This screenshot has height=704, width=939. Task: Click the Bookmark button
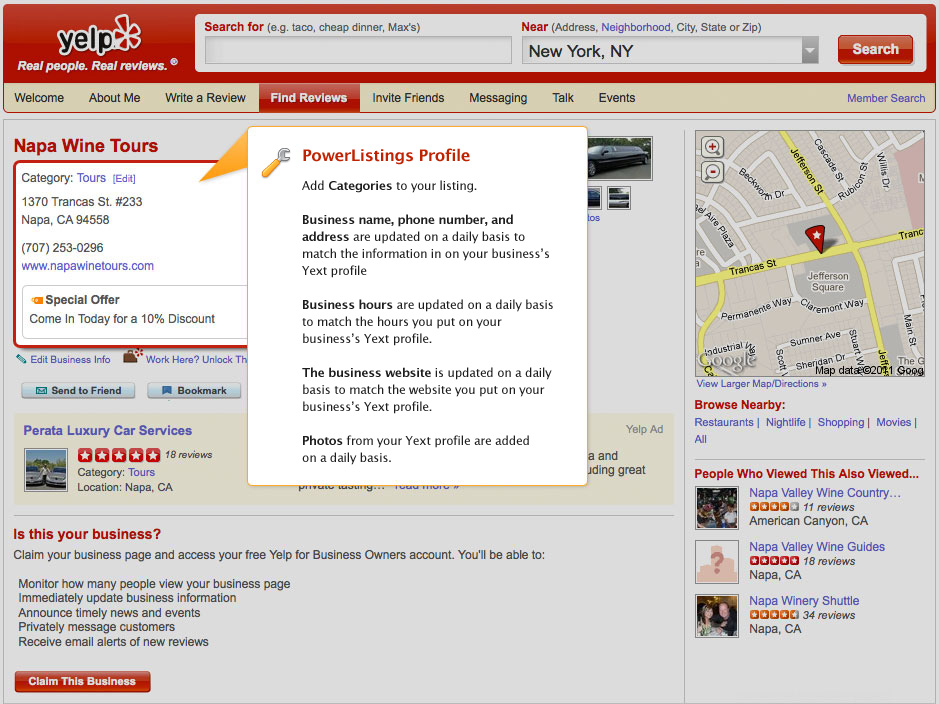click(194, 390)
